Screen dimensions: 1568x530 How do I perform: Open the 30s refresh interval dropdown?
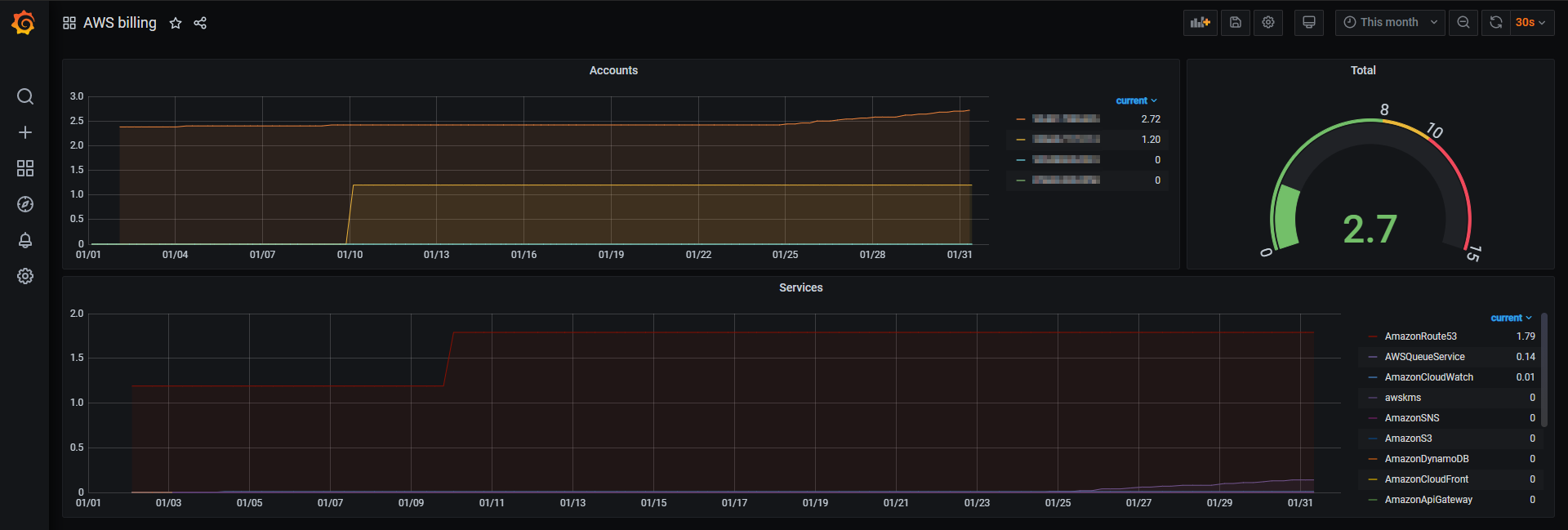[x=1531, y=23]
